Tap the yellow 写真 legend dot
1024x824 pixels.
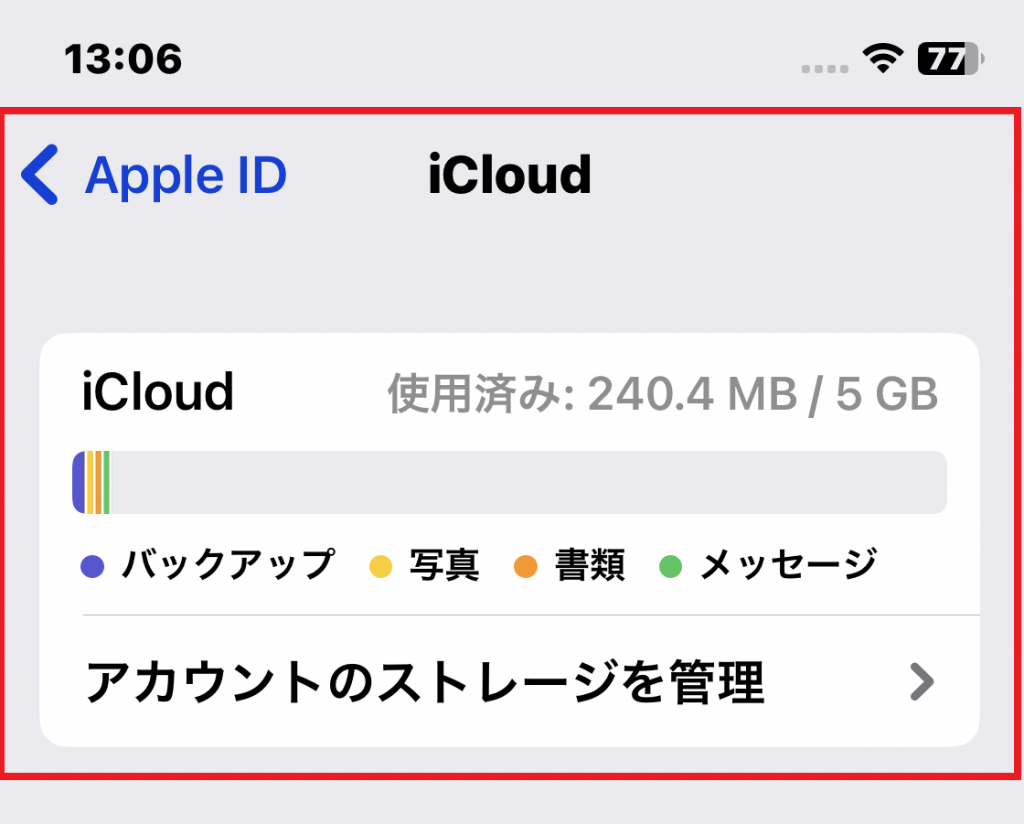[x=381, y=565]
